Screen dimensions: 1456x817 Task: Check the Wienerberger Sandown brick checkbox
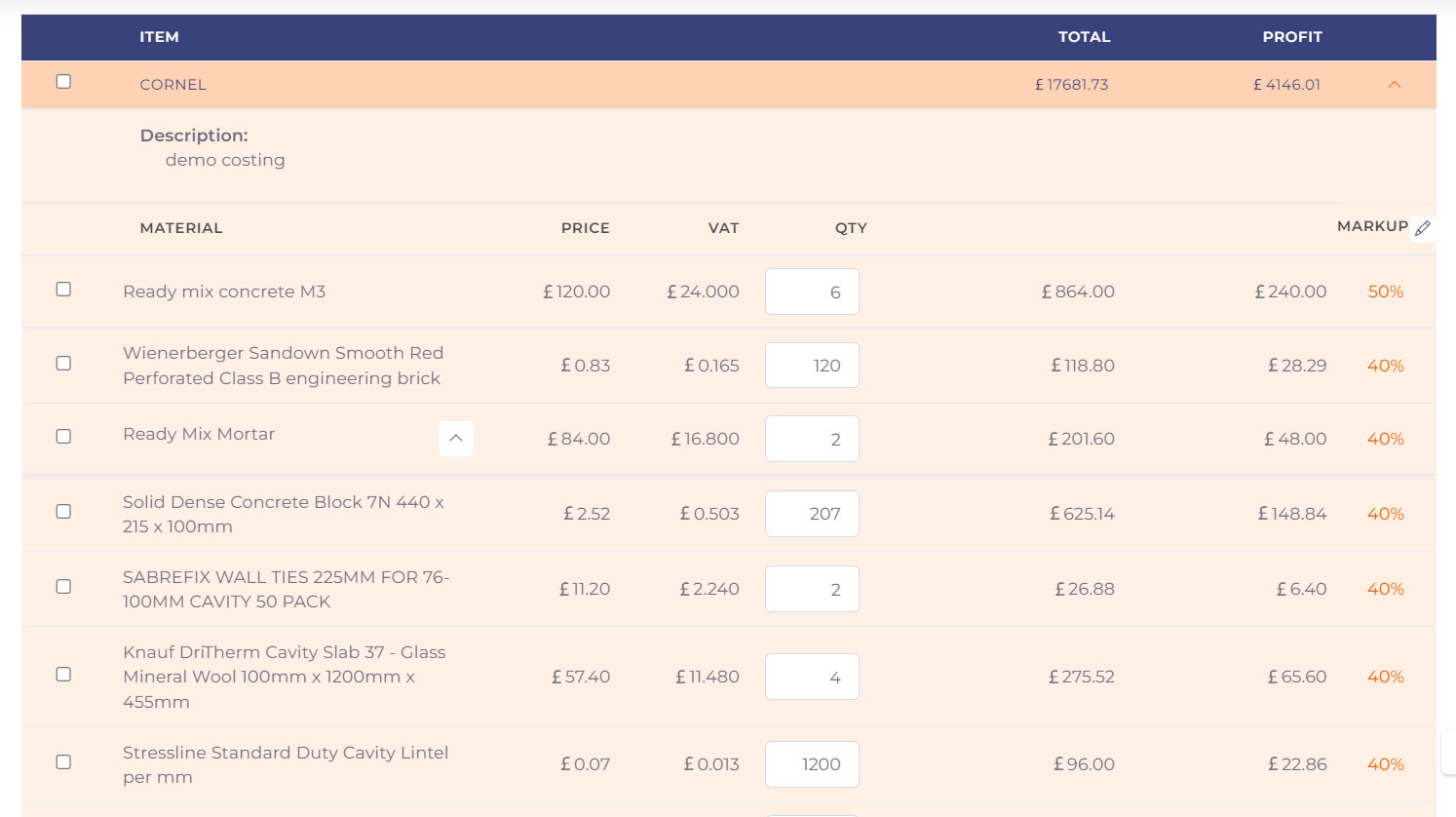pyautogui.click(x=63, y=364)
